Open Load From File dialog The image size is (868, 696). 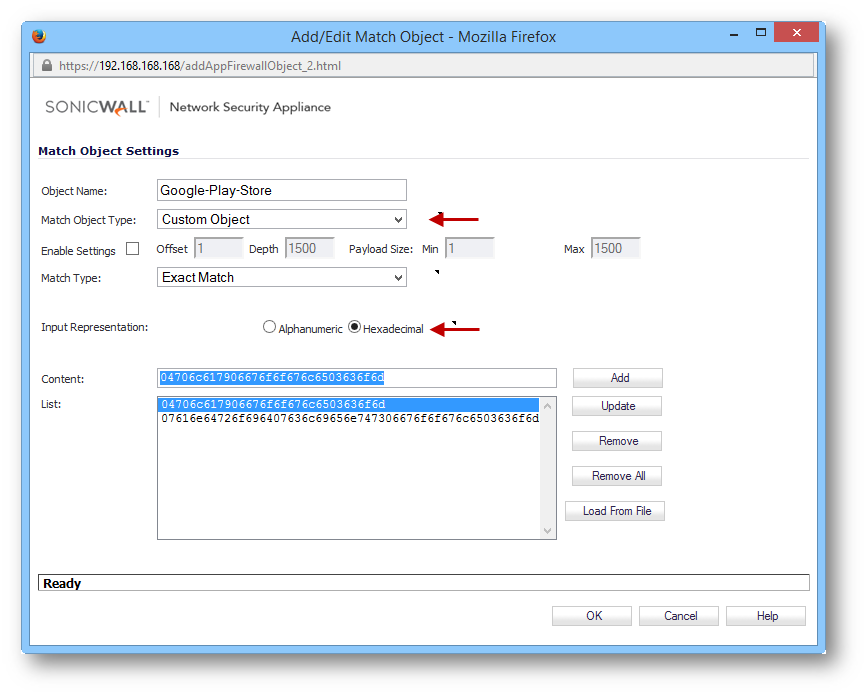pos(616,511)
